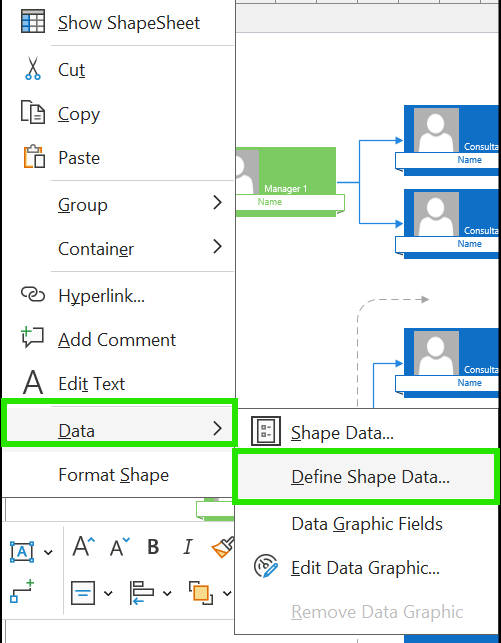
Task: Click Increase Font Size button
Action: point(84,546)
